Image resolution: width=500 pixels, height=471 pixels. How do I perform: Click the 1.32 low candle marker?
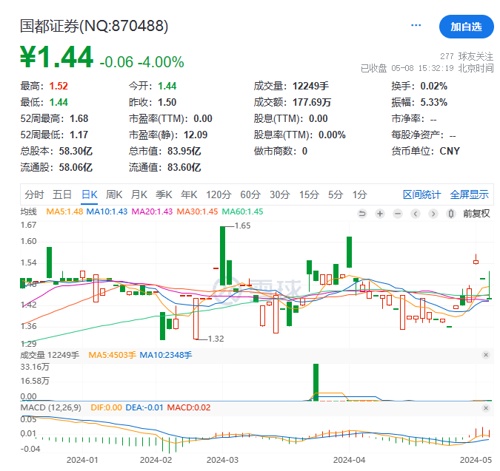point(216,339)
